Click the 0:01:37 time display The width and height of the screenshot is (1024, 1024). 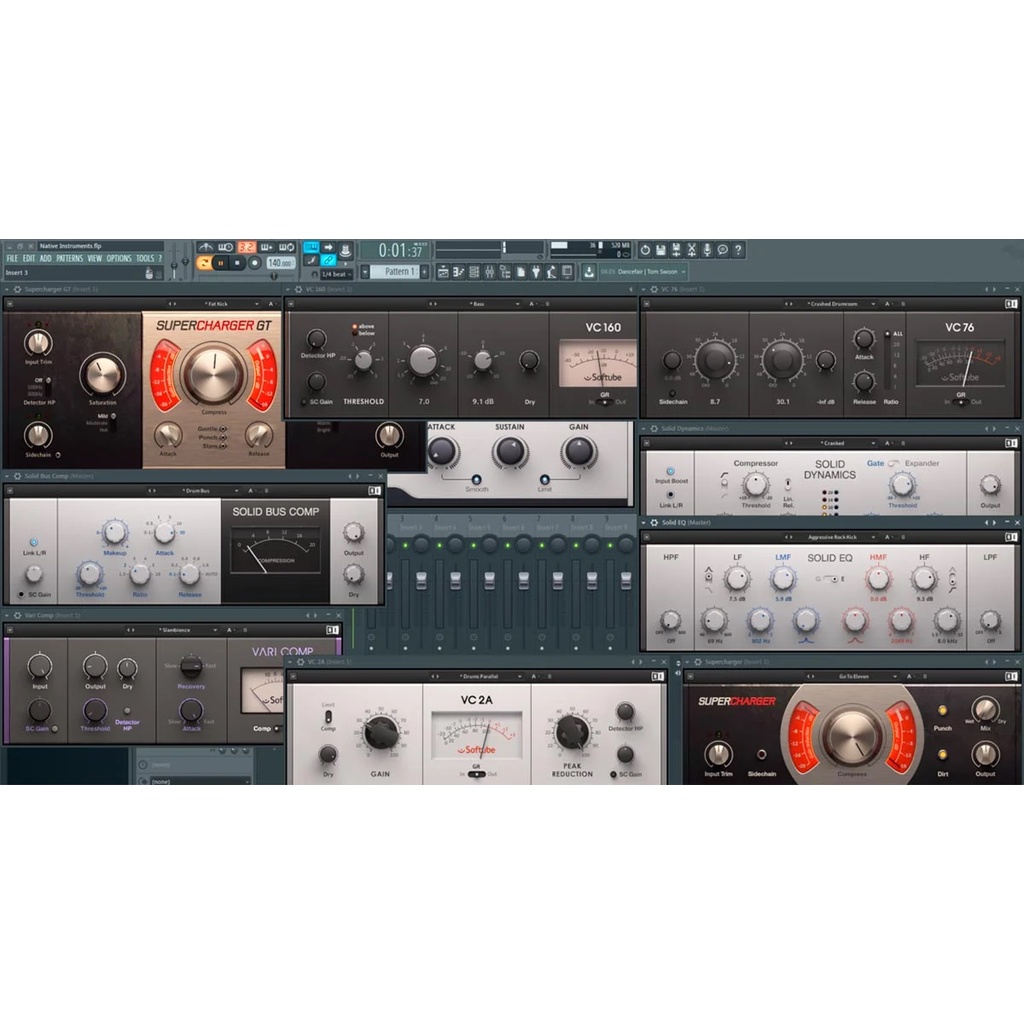394,251
